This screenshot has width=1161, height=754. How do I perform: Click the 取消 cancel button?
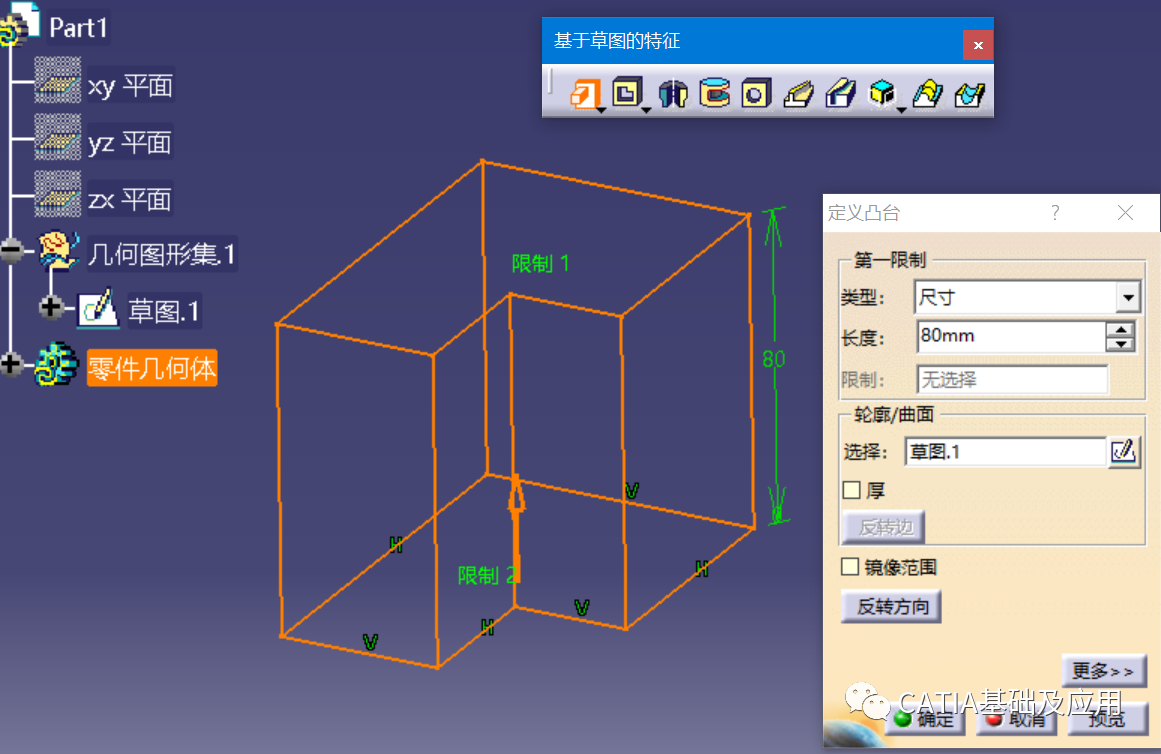click(x=1017, y=718)
